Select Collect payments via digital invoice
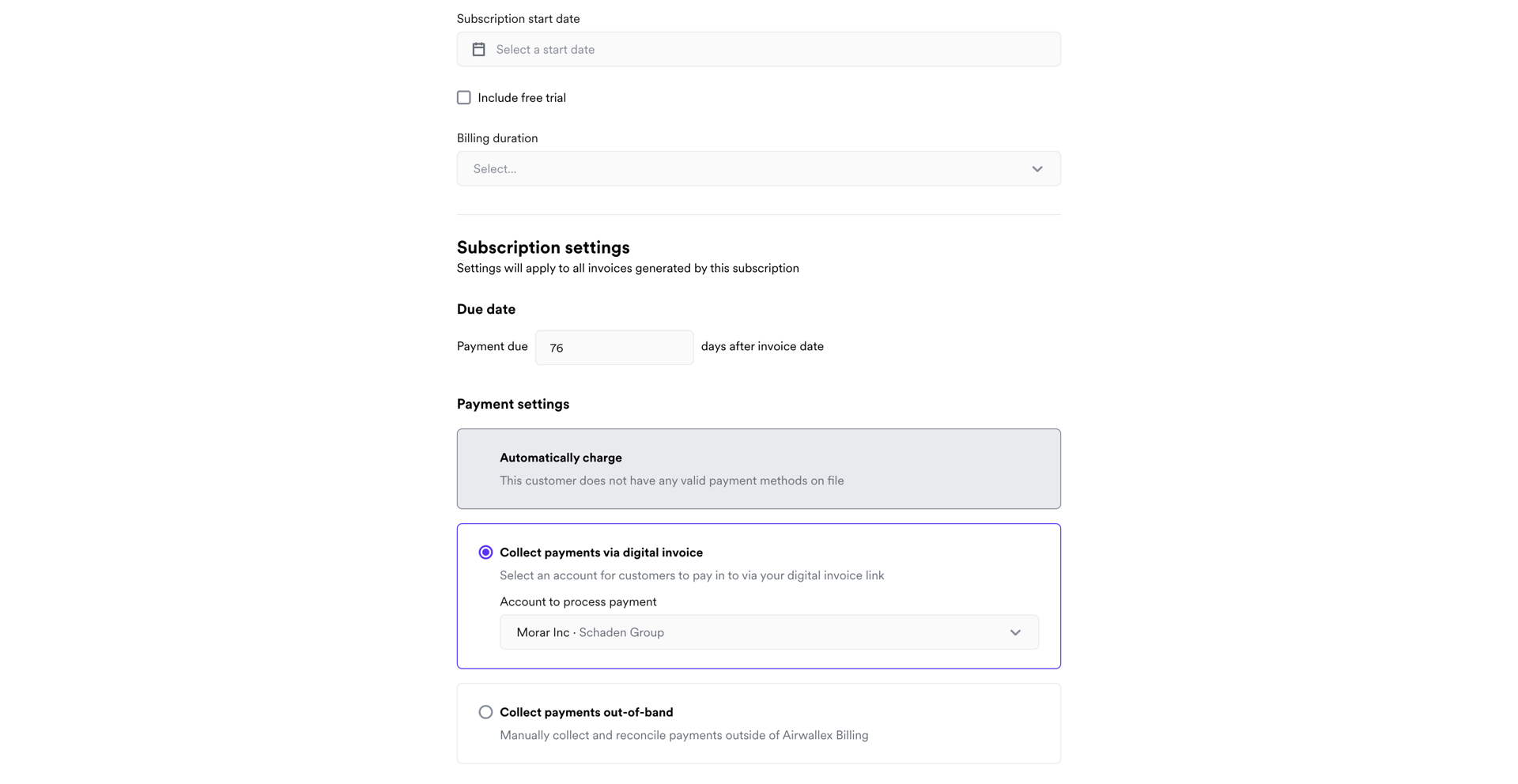Viewport: 1518px width, 784px height. point(485,552)
